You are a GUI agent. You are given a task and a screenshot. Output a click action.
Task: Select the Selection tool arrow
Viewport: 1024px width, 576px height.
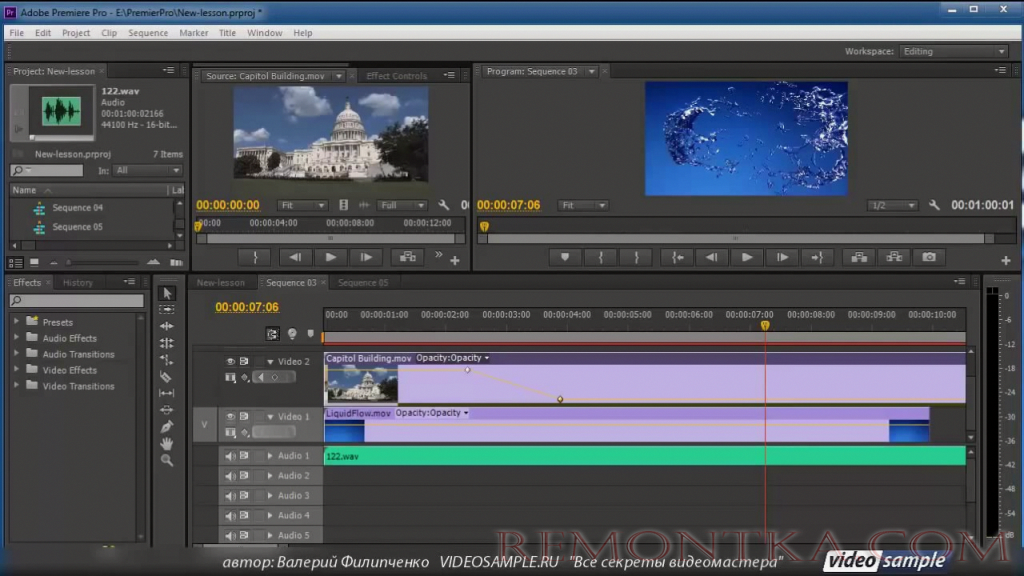[x=167, y=293]
